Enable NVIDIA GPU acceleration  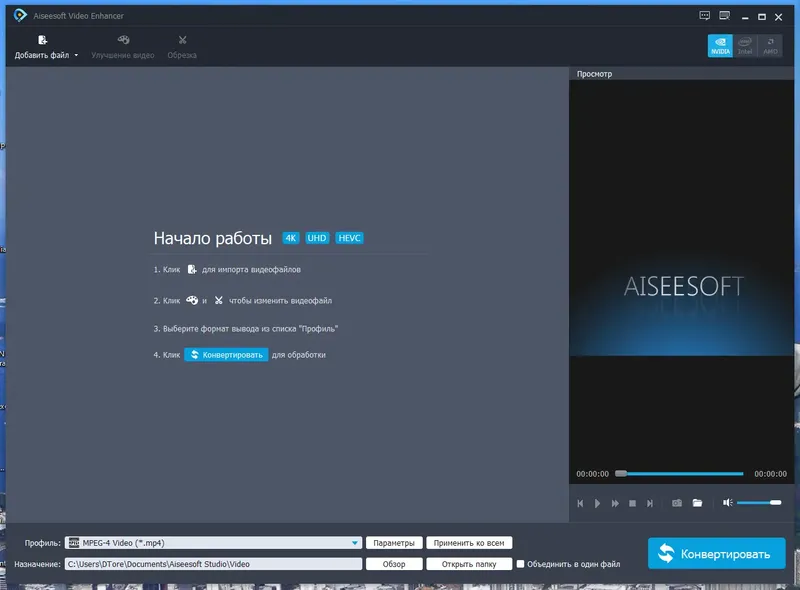[719, 44]
